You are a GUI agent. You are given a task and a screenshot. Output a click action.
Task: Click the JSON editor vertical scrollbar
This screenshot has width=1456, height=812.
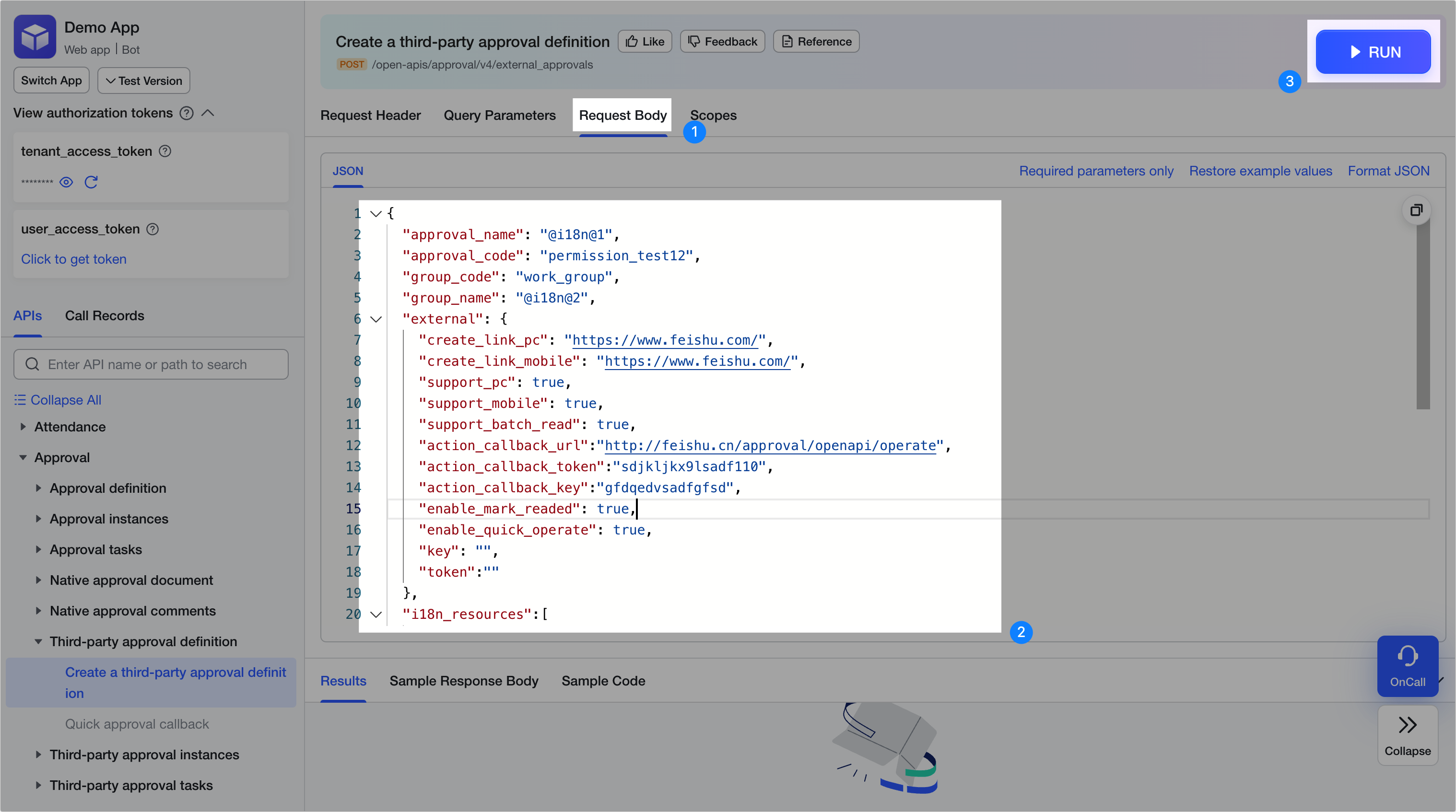coord(1422,316)
